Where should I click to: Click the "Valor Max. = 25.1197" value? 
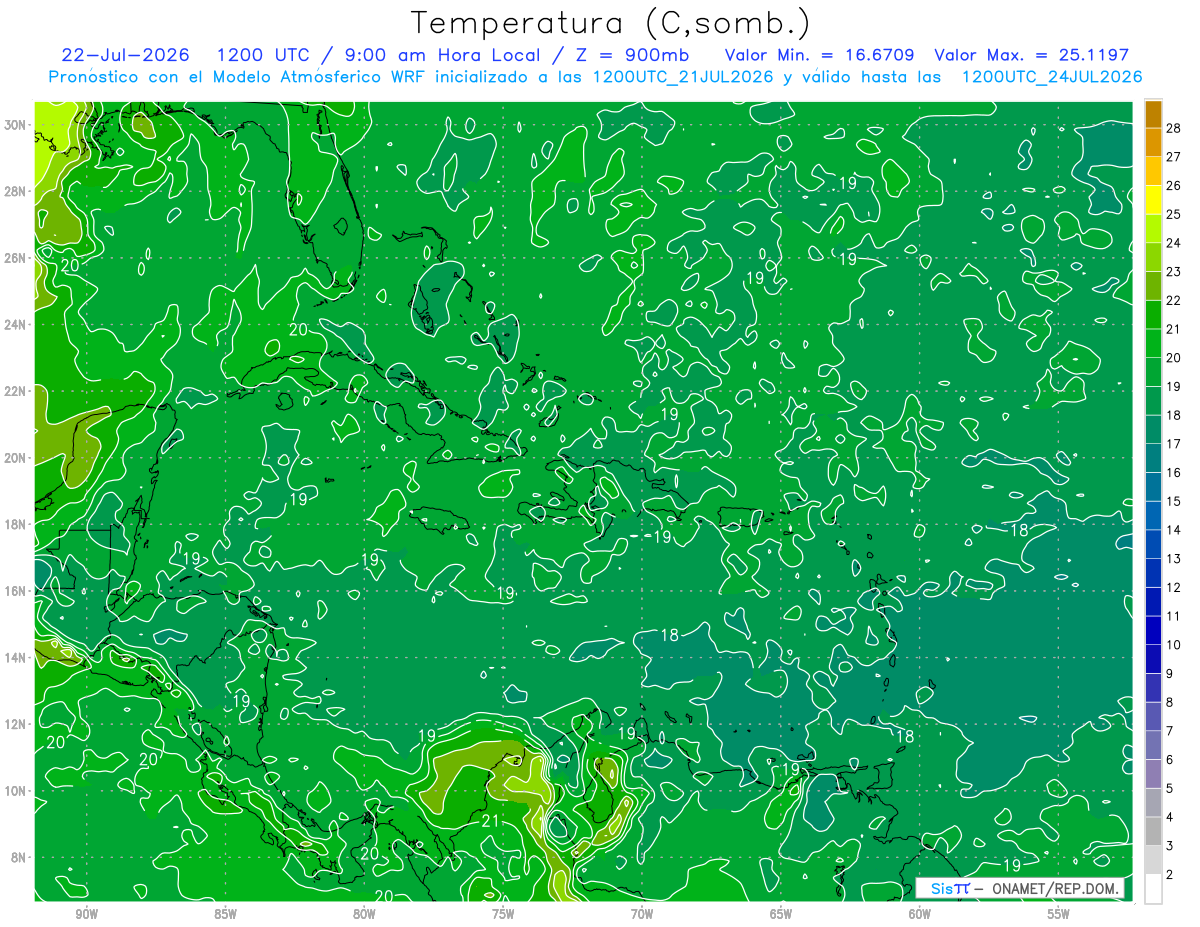1031,55
